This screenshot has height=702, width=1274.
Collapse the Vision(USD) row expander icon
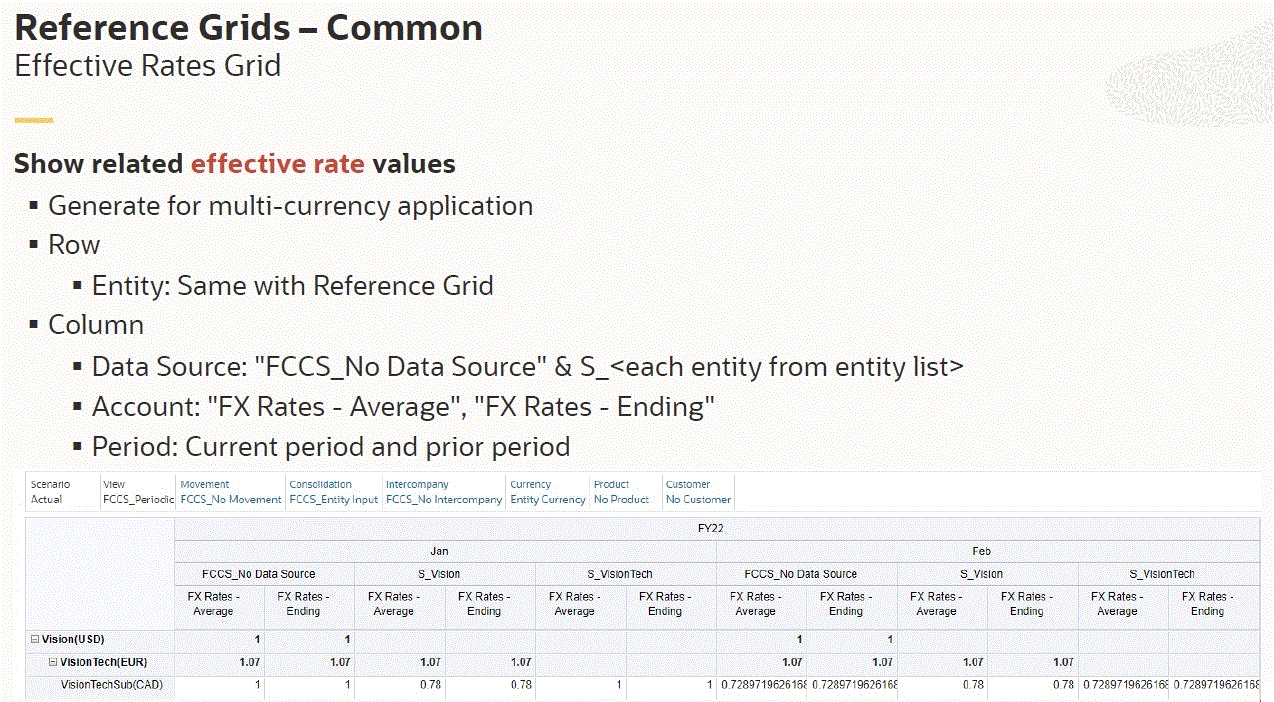35,639
